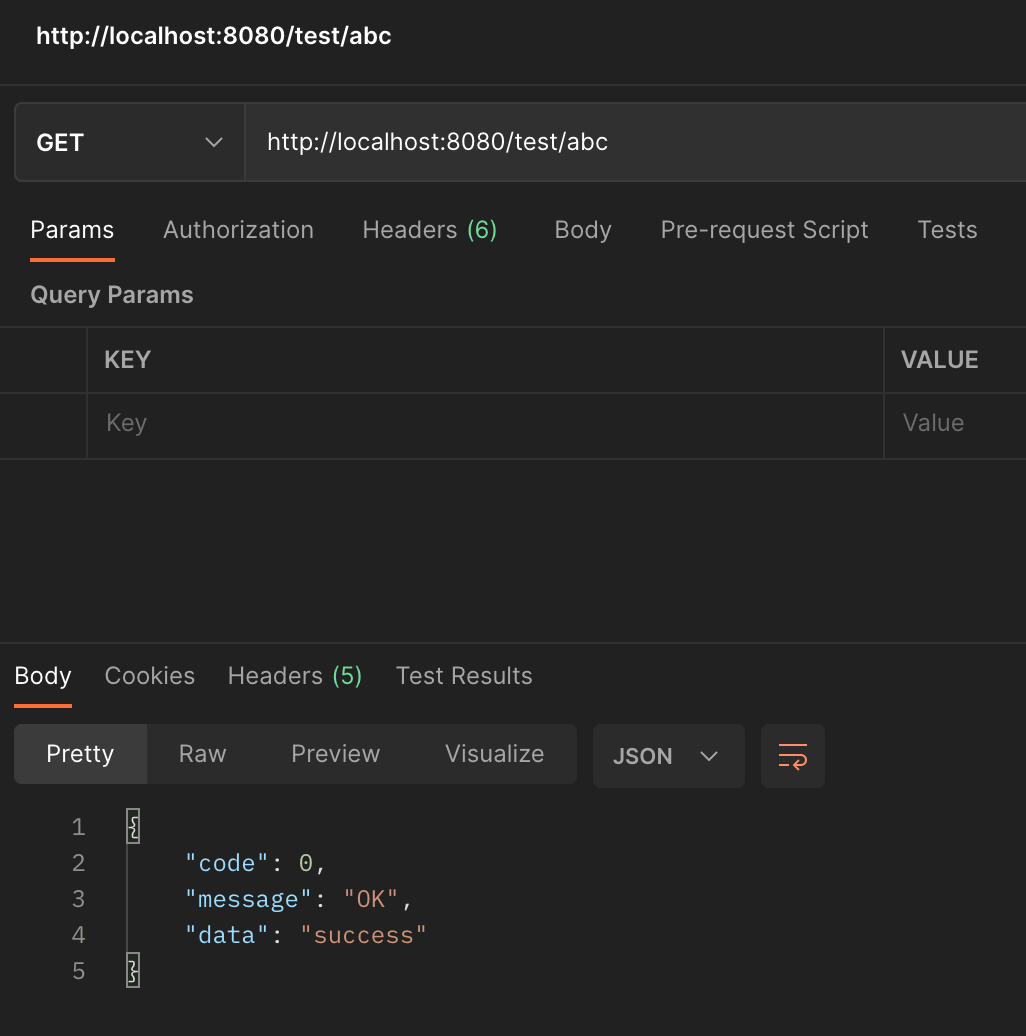Show the response Headers (5) tab

tap(294, 676)
